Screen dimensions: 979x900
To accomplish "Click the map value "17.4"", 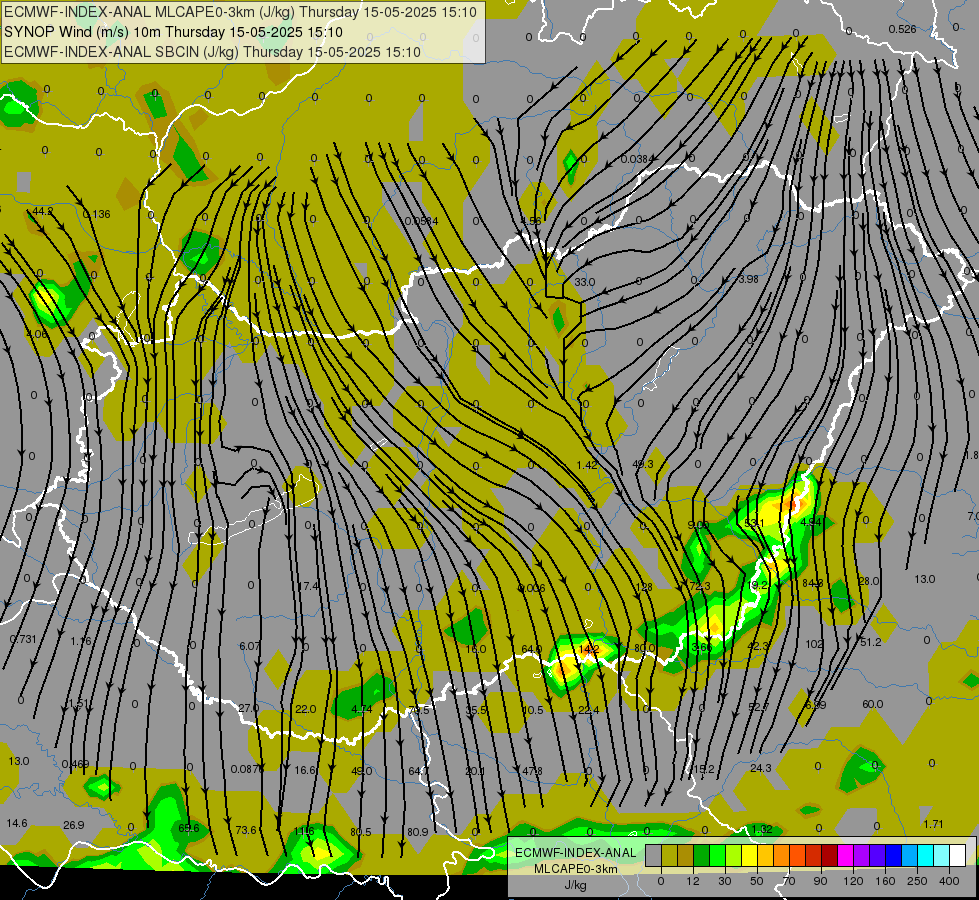I will coord(308,586).
